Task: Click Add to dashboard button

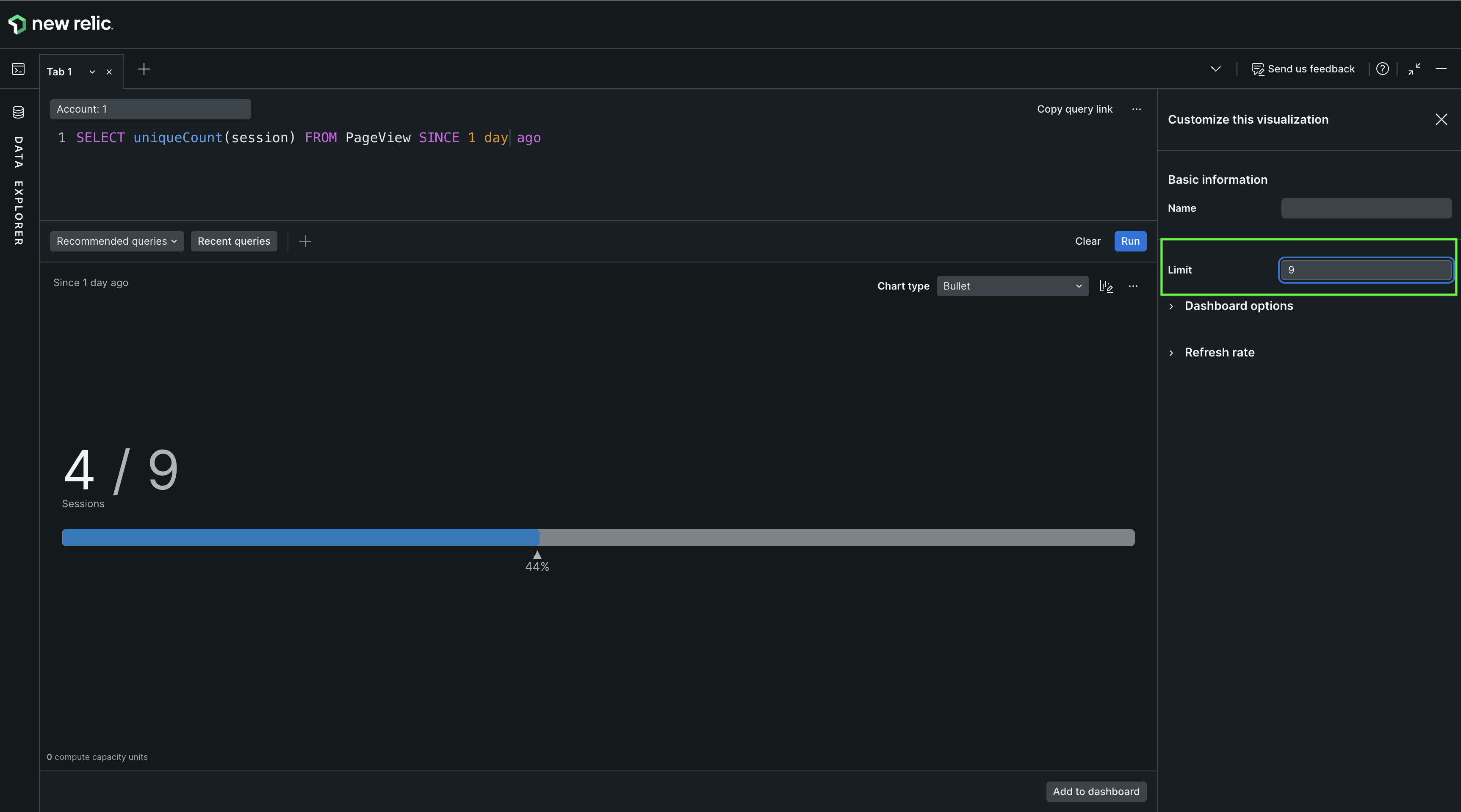Action: coord(1096,792)
